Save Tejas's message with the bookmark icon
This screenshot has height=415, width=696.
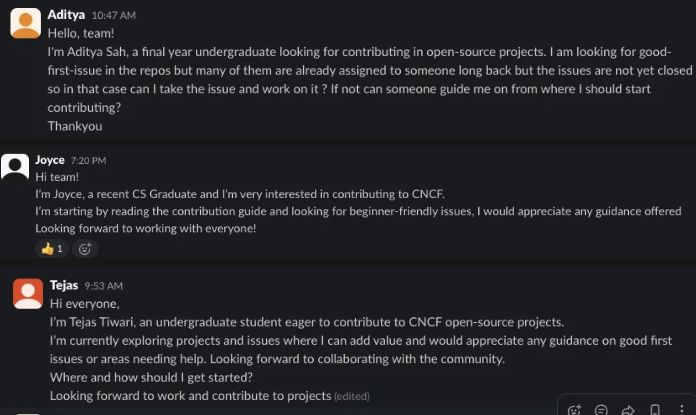click(x=655, y=410)
